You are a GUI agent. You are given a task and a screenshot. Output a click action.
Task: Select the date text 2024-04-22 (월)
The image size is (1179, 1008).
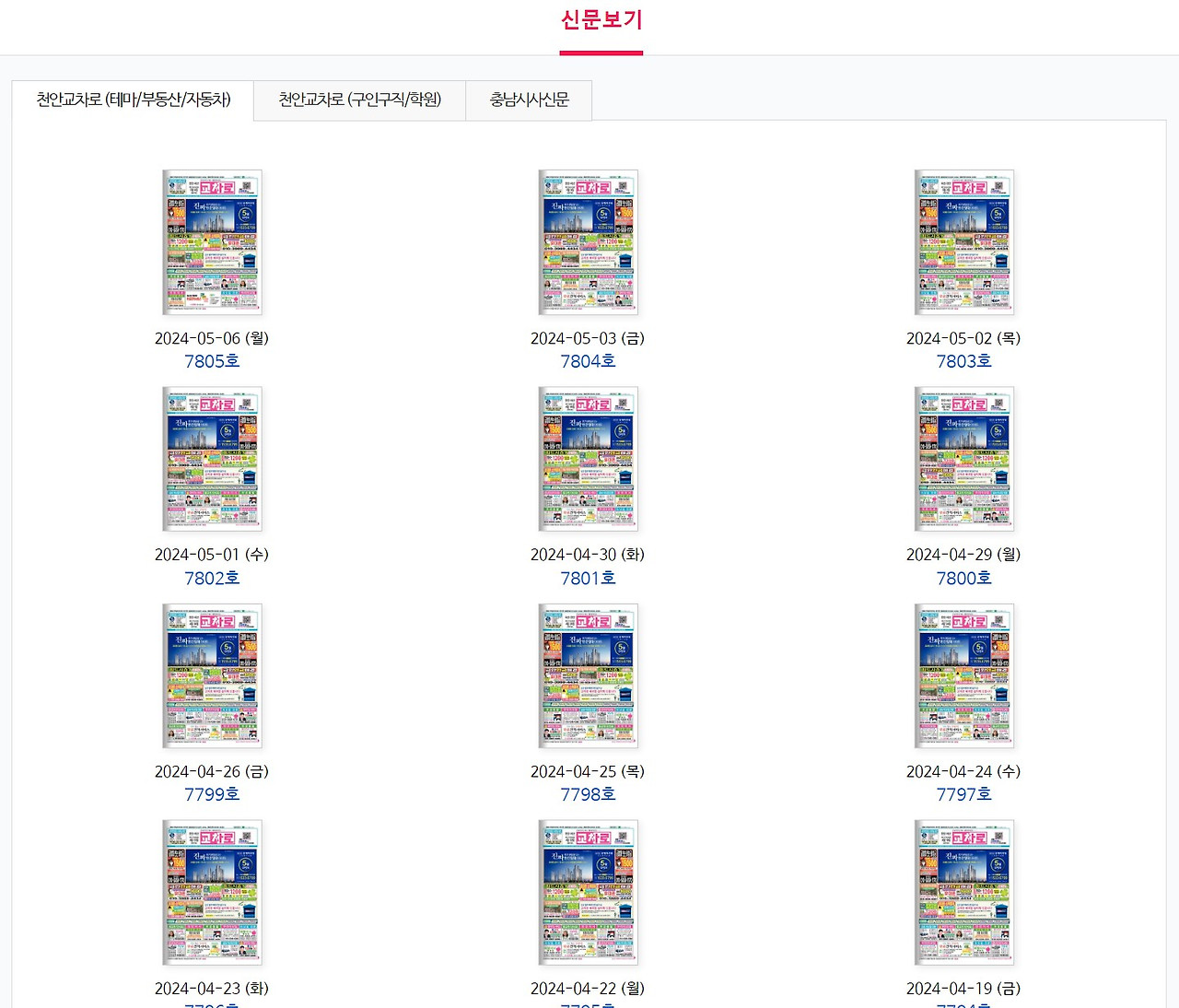tap(588, 989)
